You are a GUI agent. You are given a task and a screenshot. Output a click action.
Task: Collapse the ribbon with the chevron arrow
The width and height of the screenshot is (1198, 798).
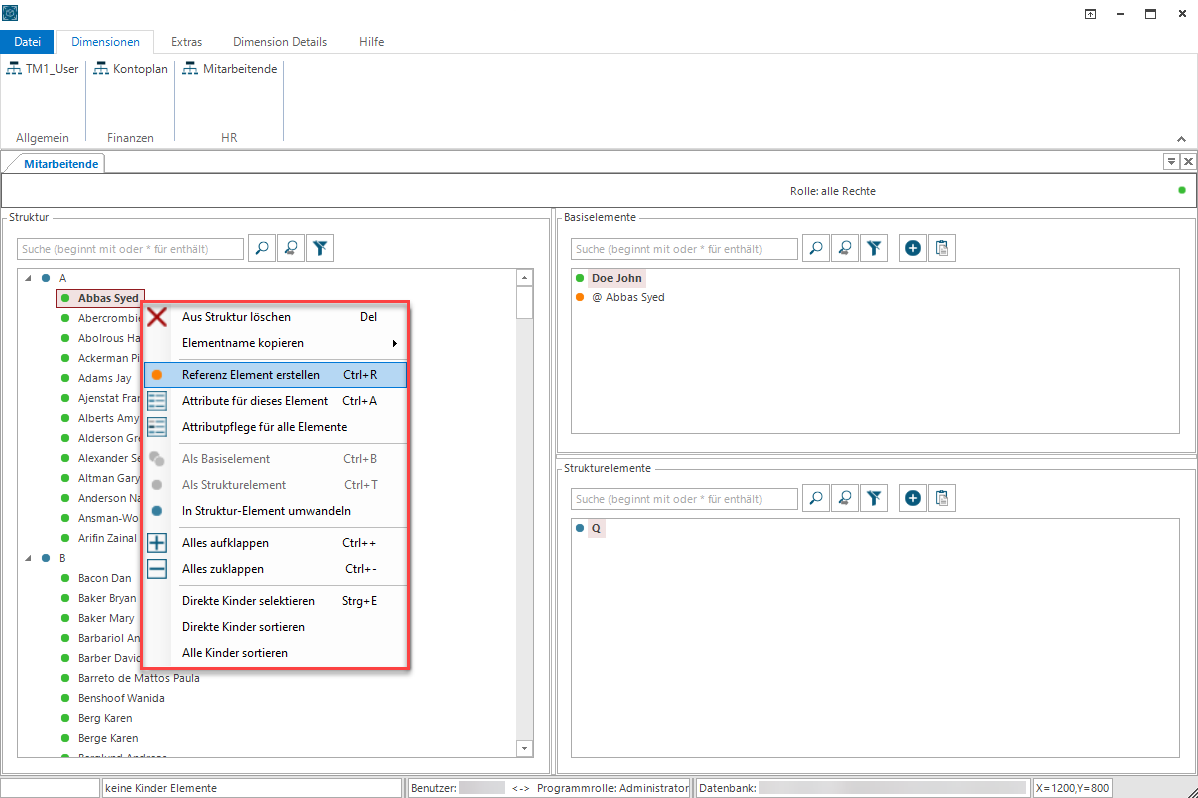(1181, 139)
